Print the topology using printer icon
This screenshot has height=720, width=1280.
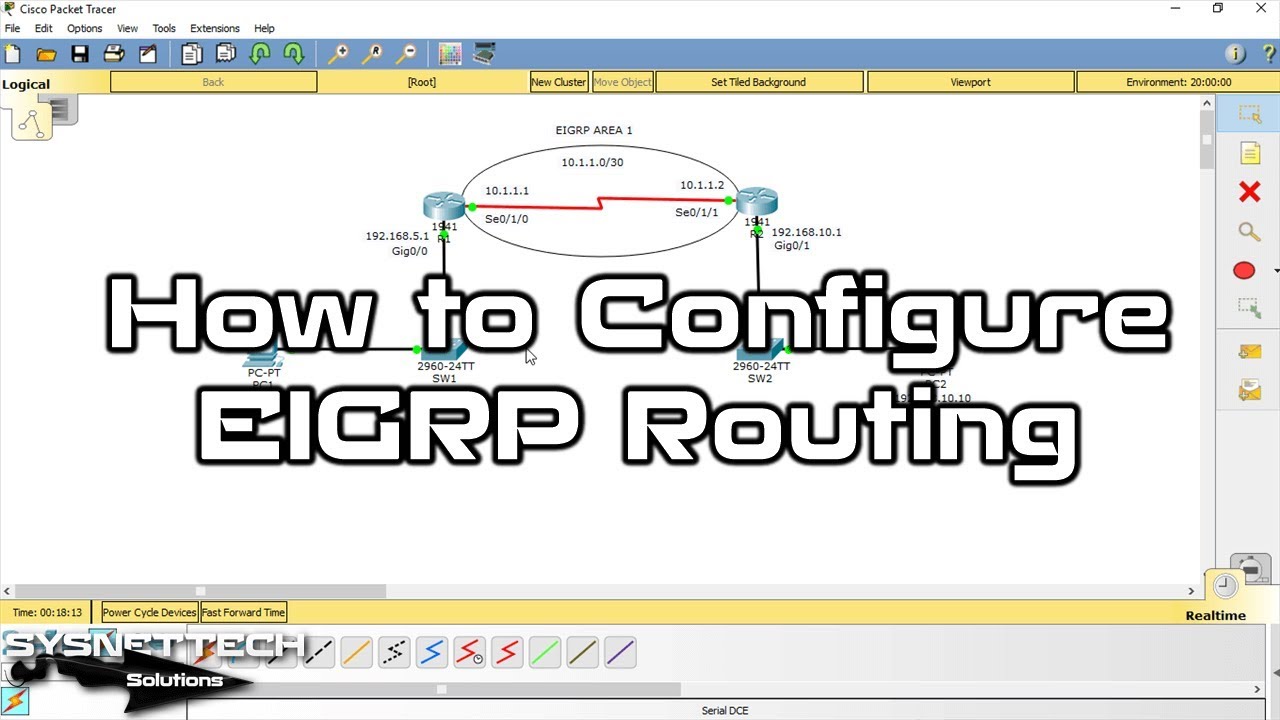pyautogui.click(x=114, y=54)
